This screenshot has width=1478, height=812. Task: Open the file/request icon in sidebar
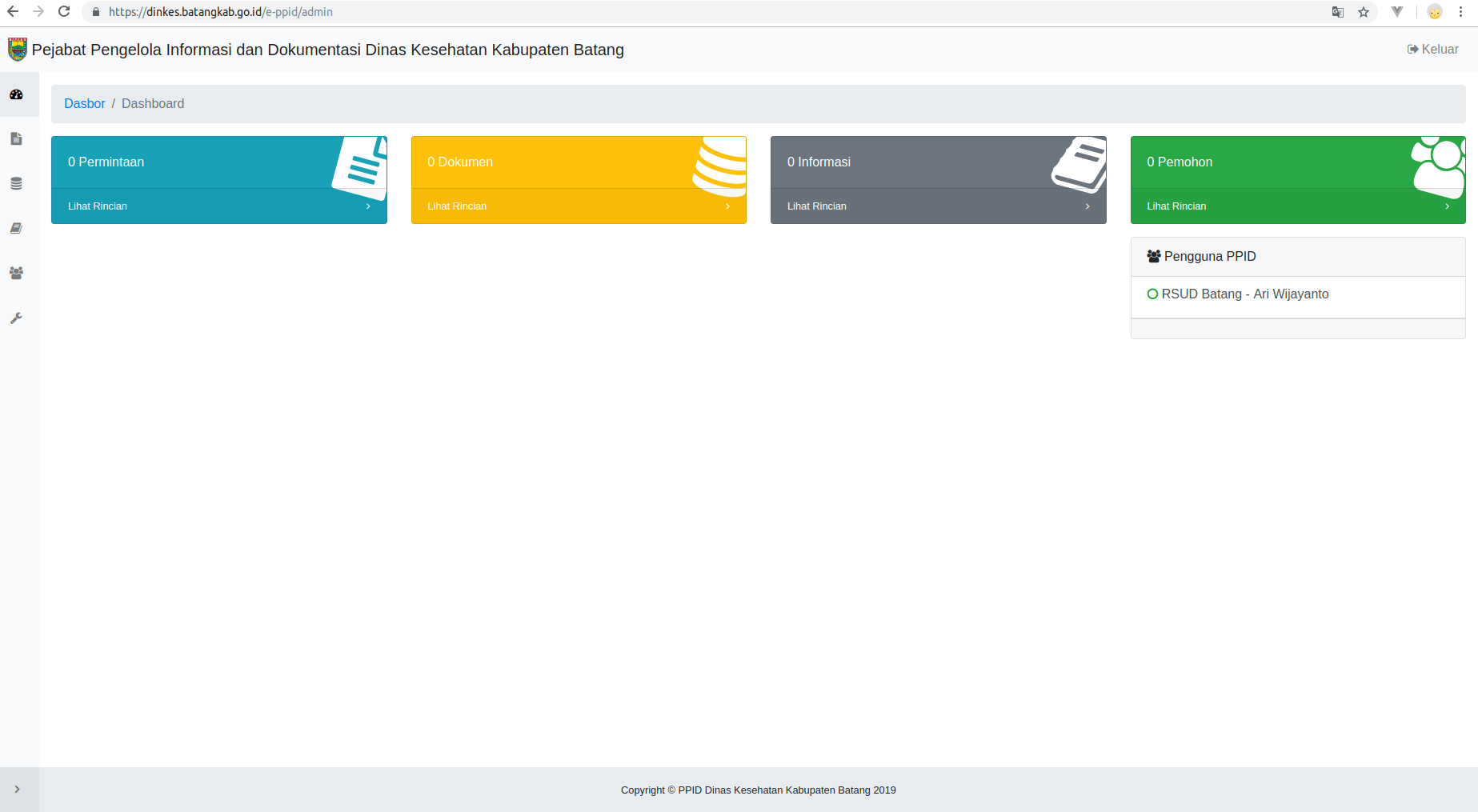[x=16, y=139]
